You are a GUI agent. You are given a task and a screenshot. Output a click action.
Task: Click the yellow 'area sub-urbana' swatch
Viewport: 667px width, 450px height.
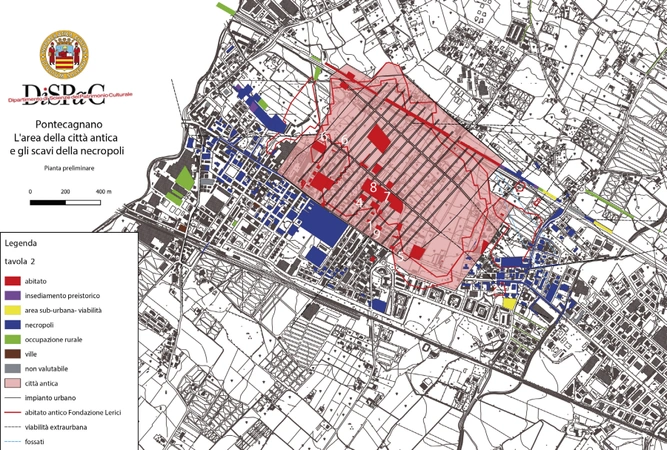click(12, 312)
